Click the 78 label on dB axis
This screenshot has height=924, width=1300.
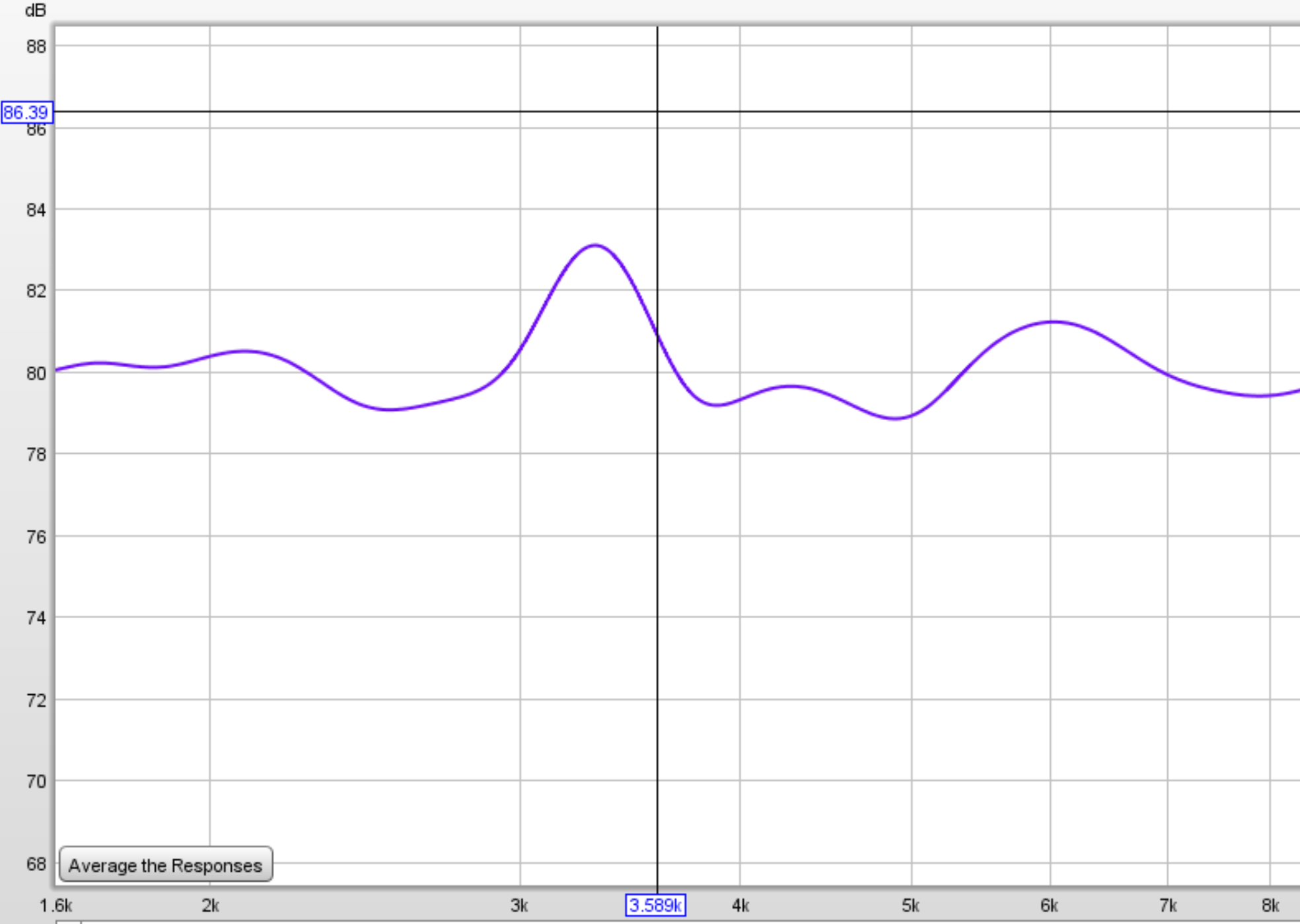point(36,454)
